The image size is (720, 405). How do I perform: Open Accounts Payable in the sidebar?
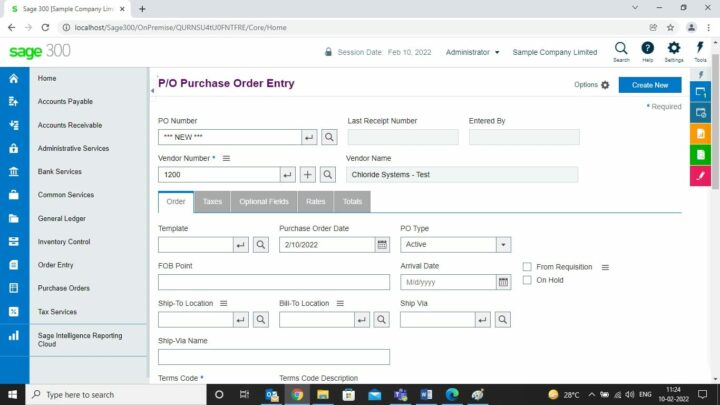65,101
